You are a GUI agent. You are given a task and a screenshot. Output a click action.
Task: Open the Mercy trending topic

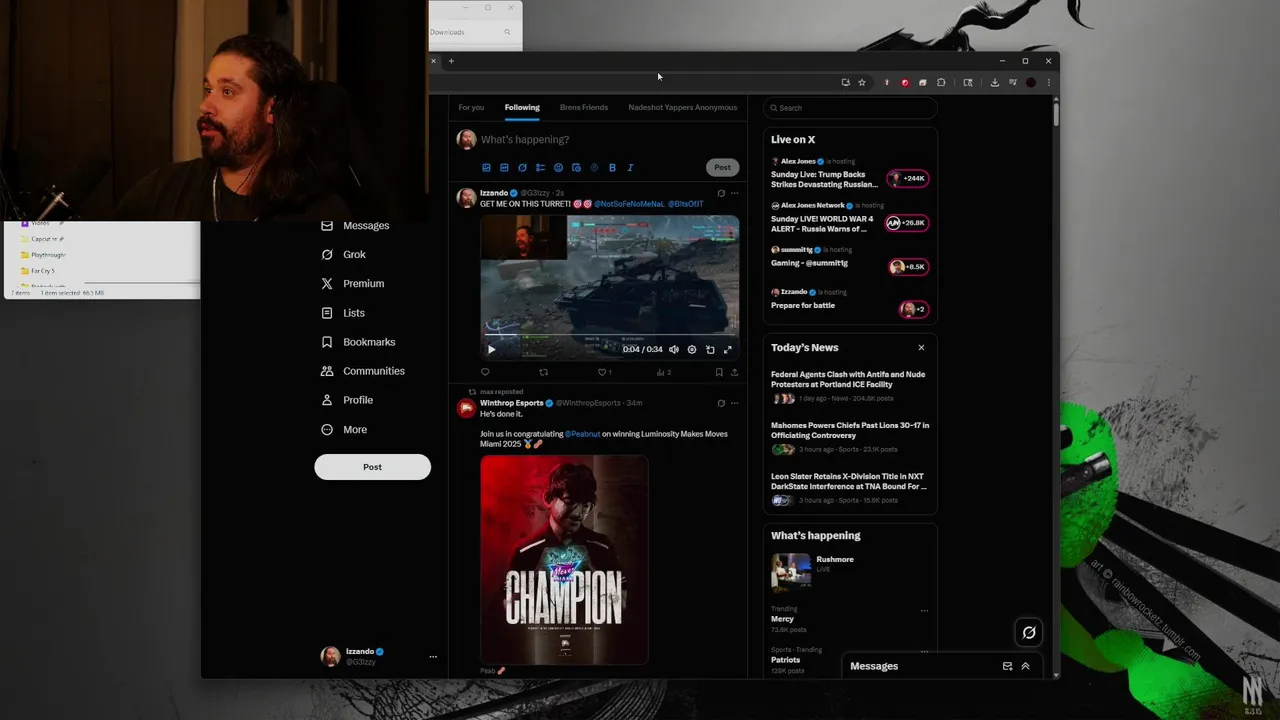(x=783, y=619)
